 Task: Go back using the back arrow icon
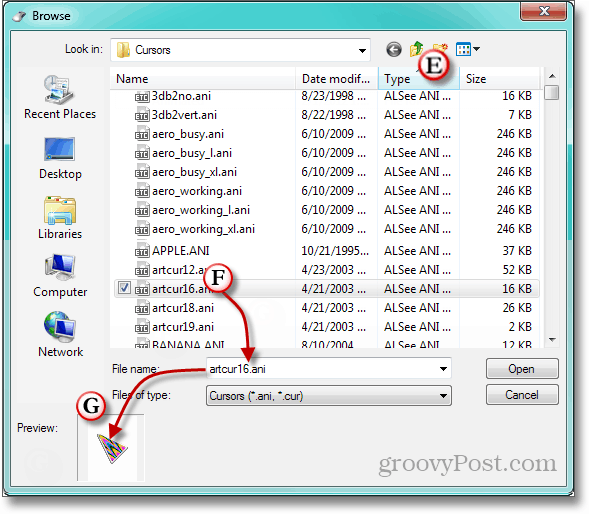(394, 49)
